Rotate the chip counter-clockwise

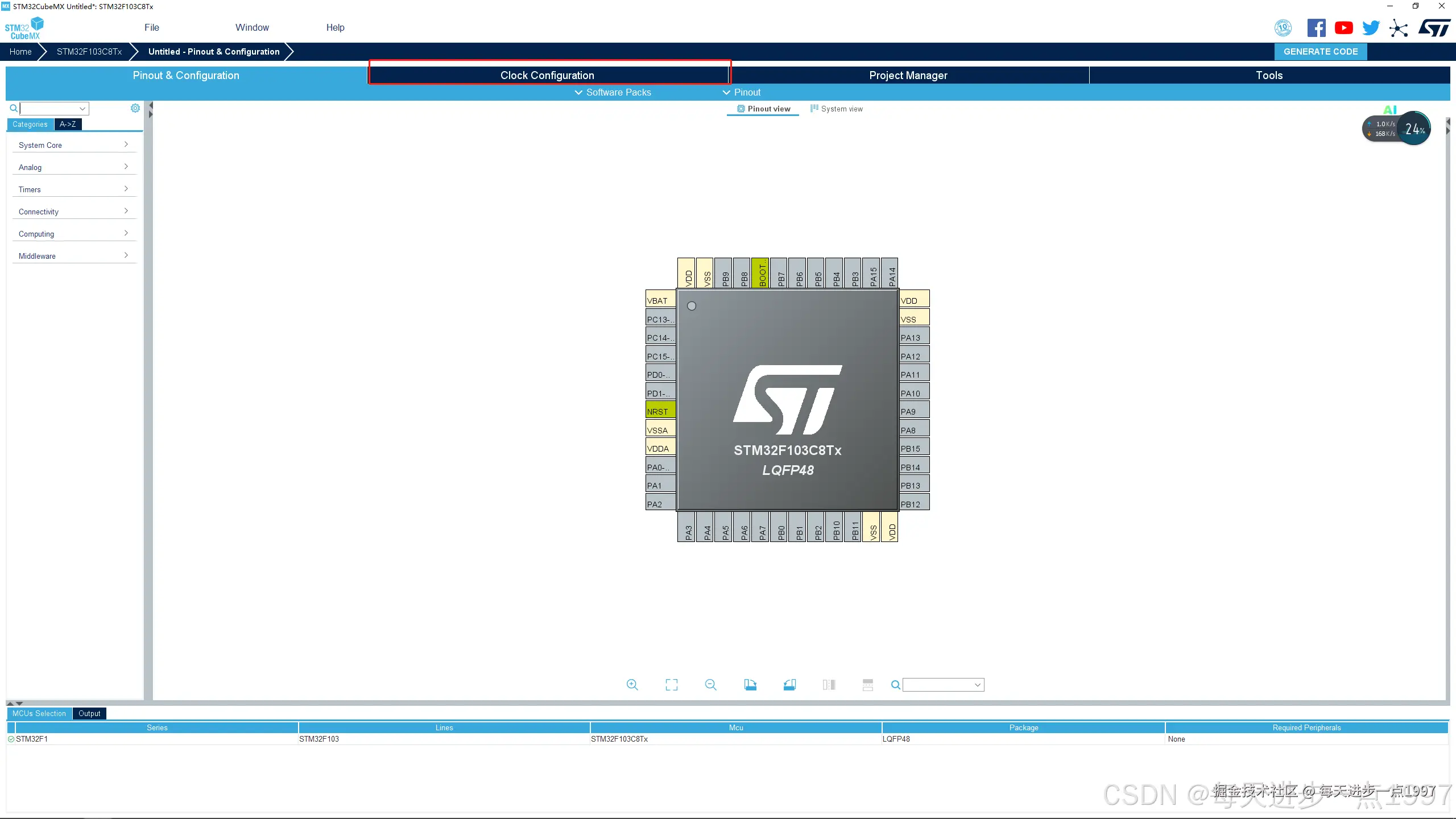point(789,685)
